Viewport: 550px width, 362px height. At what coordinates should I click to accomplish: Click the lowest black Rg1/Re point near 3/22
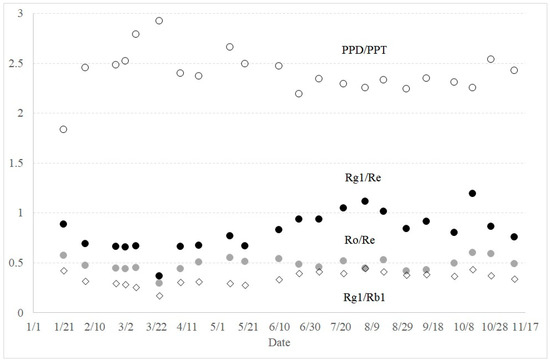pyautogui.click(x=159, y=276)
